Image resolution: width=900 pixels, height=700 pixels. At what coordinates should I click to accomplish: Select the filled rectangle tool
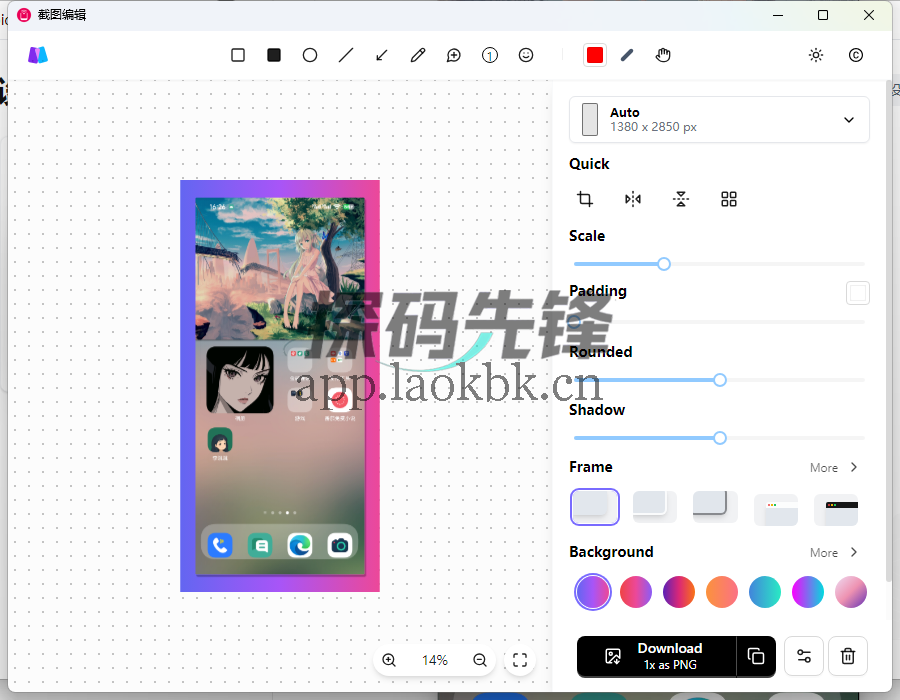click(x=274, y=55)
